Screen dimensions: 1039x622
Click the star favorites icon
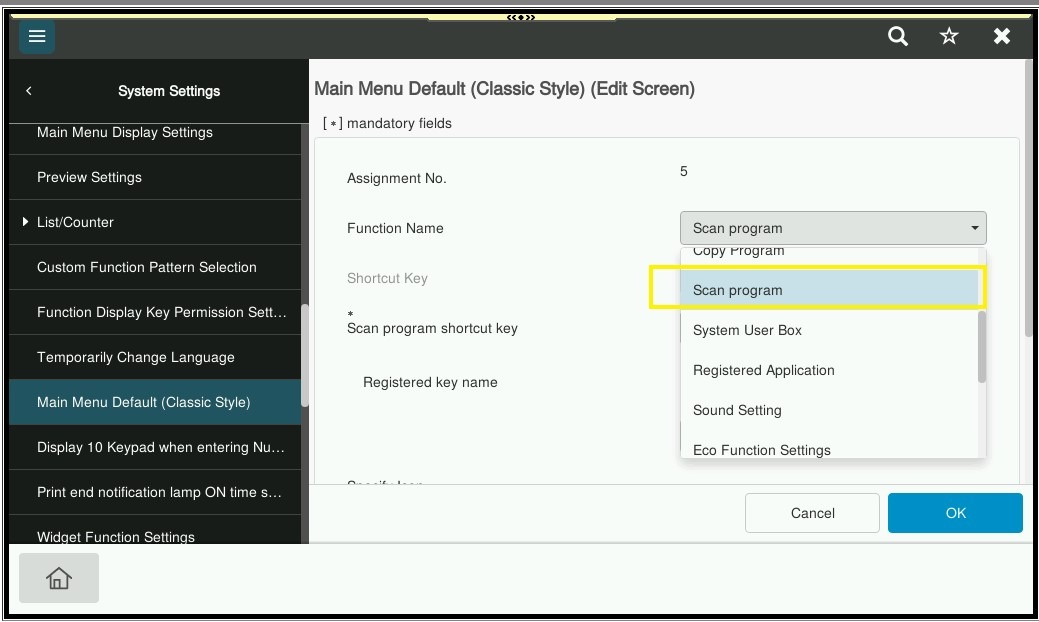click(x=949, y=37)
